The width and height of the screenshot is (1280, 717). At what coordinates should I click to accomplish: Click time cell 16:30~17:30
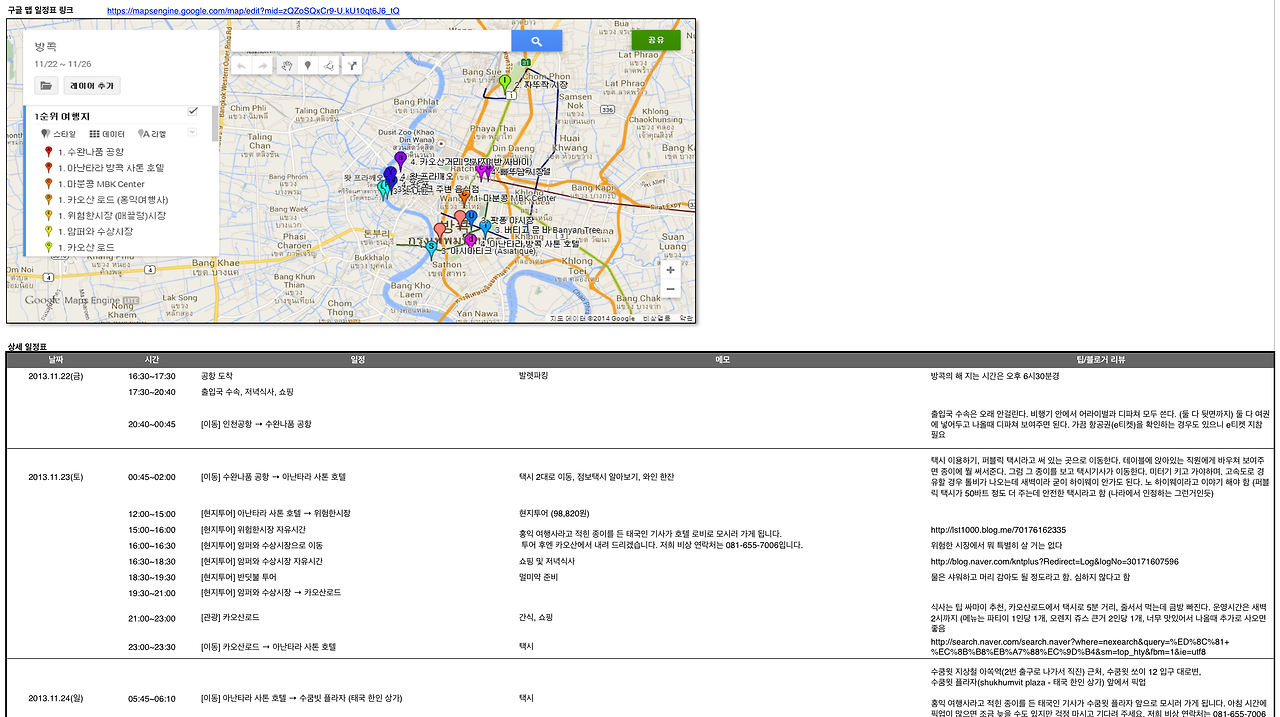click(152, 376)
